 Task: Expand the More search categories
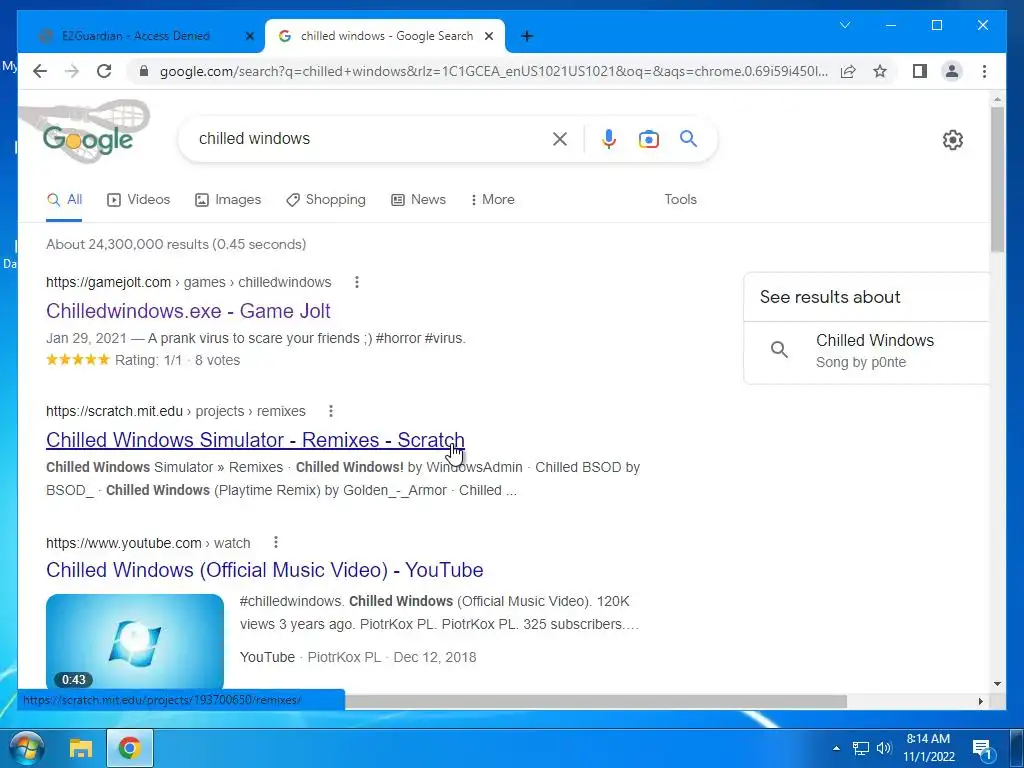click(x=492, y=200)
